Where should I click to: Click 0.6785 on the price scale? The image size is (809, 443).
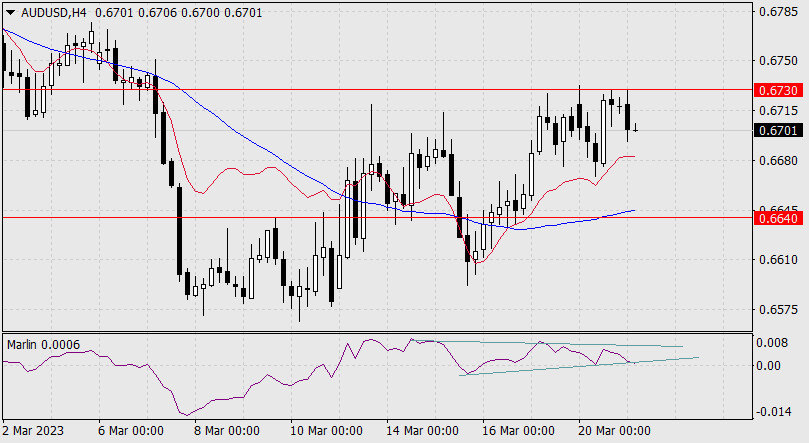click(777, 13)
